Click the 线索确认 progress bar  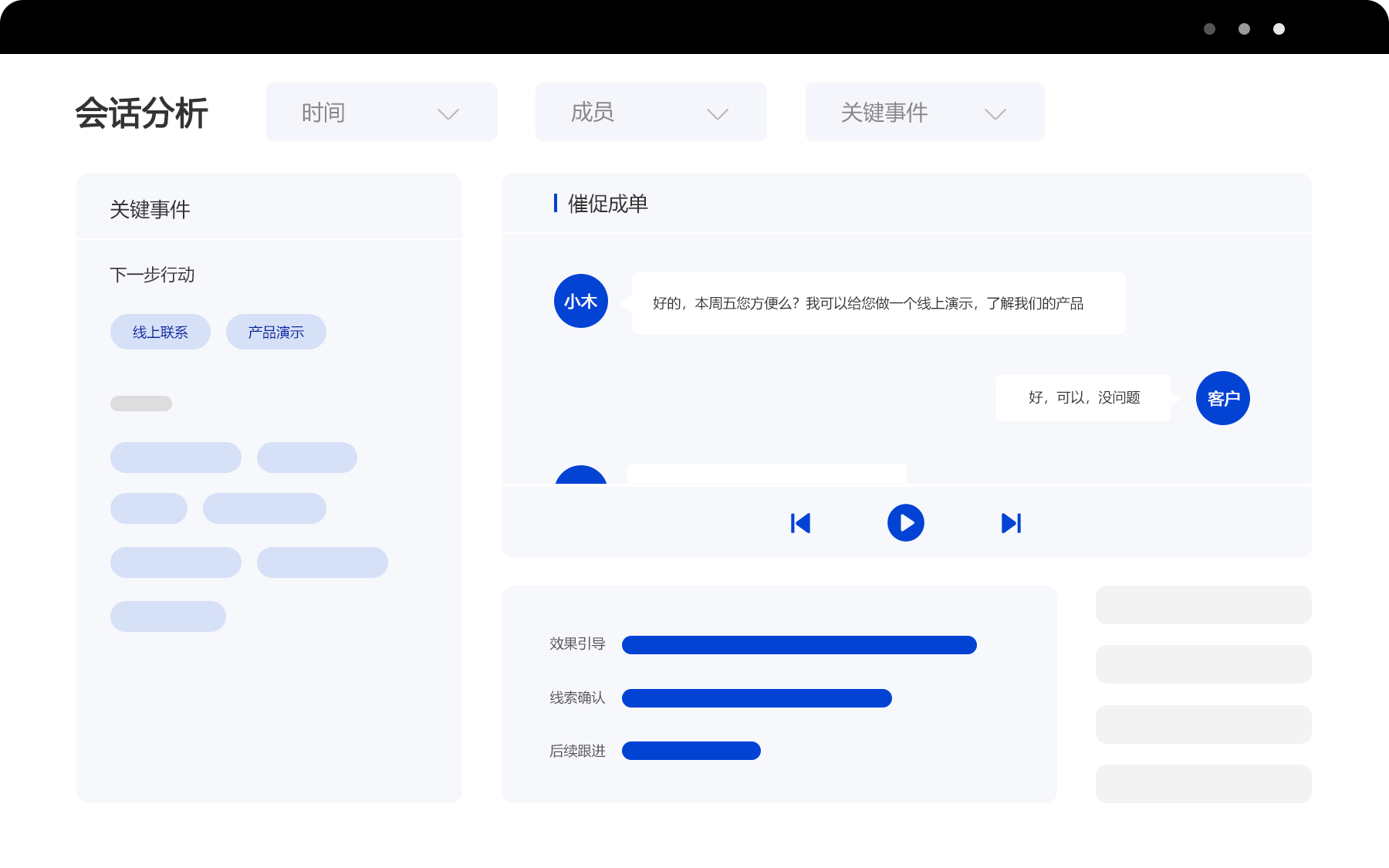pos(756,698)
